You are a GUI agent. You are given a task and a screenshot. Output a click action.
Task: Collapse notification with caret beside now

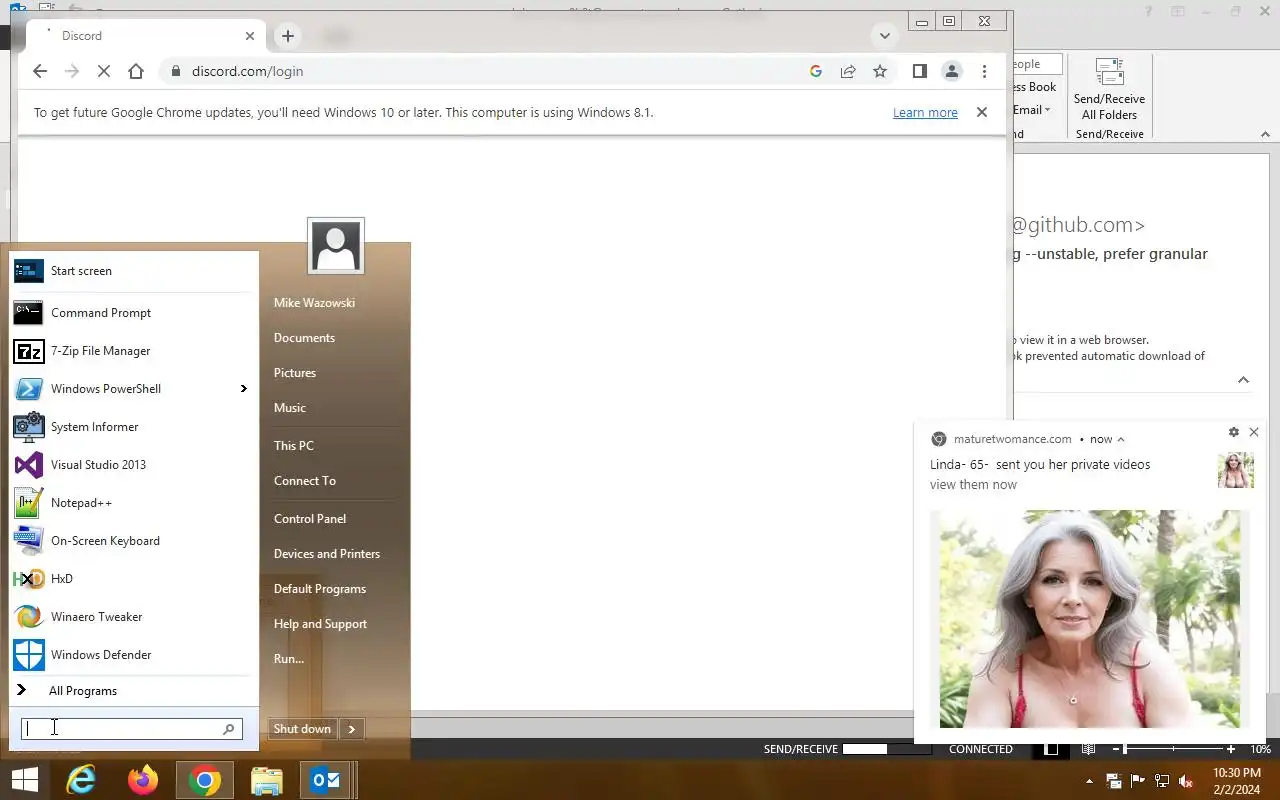click(1121, 439)
